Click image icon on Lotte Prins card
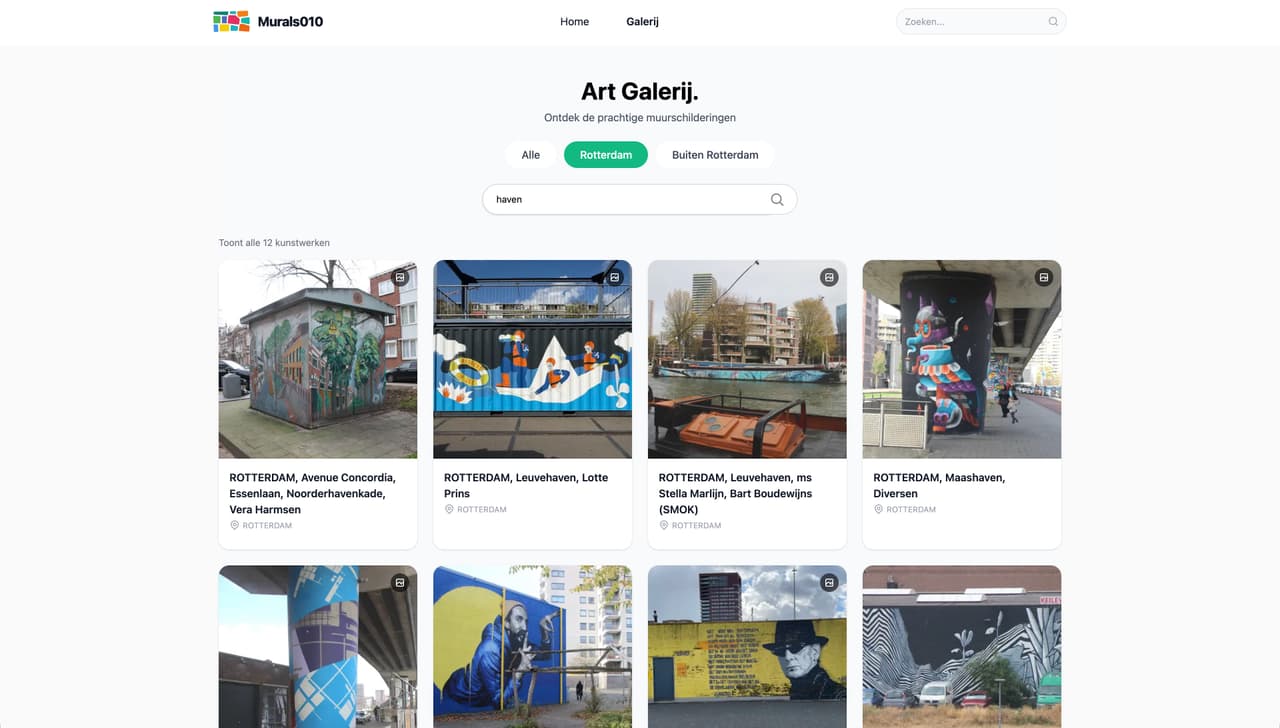The width and height of the screenshot is (1280, 728). (x=615, y=277)
